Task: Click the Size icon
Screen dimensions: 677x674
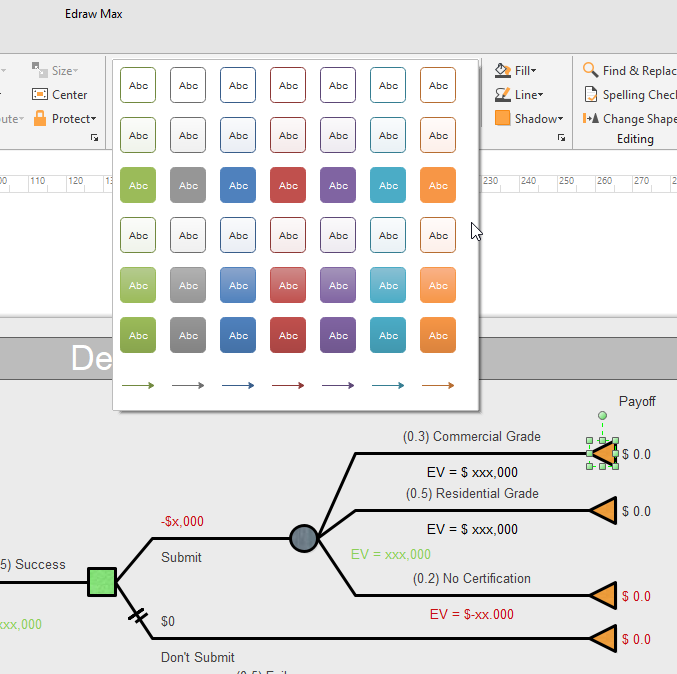Action: tap(40, 70)
